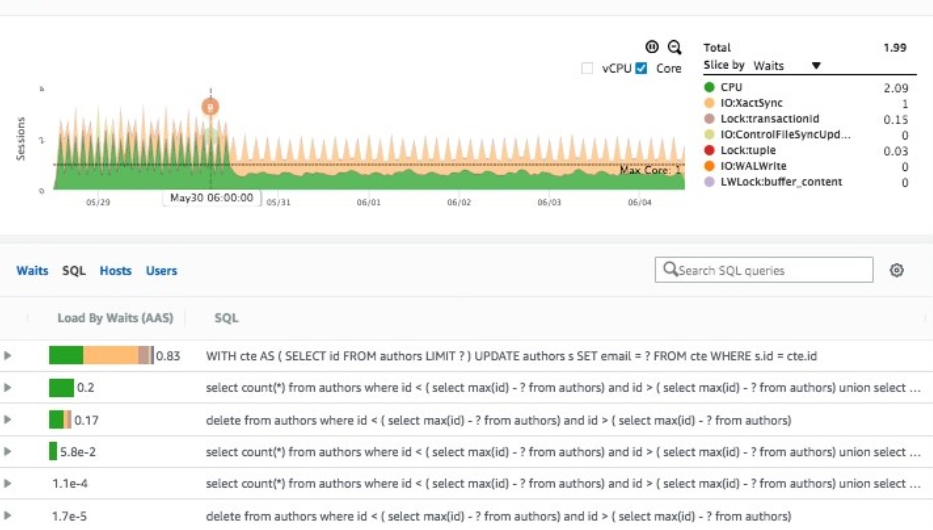
Task: Click the Lock:tuple legend label
Action: (x=748, y=150)
